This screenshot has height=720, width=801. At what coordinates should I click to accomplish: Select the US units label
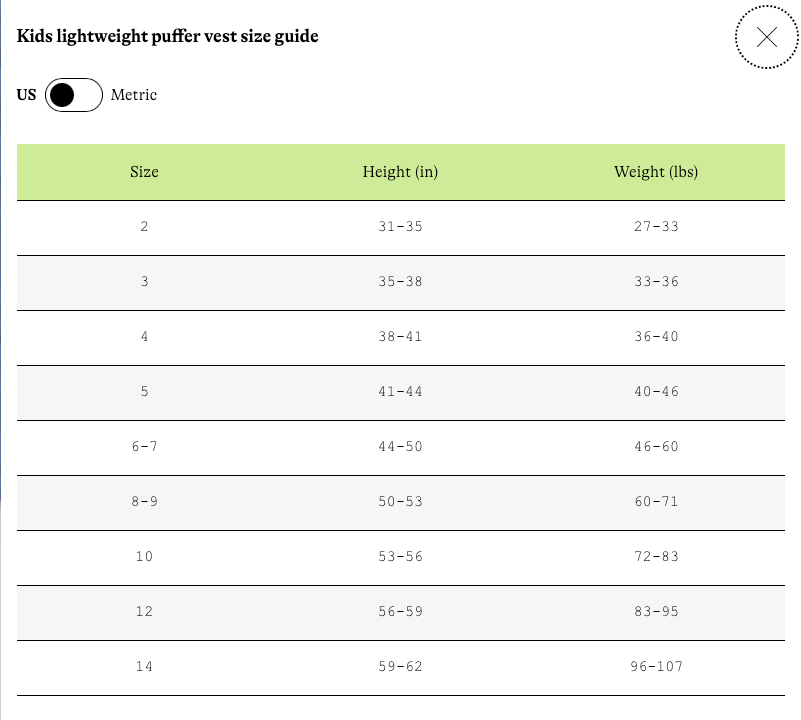27,95
